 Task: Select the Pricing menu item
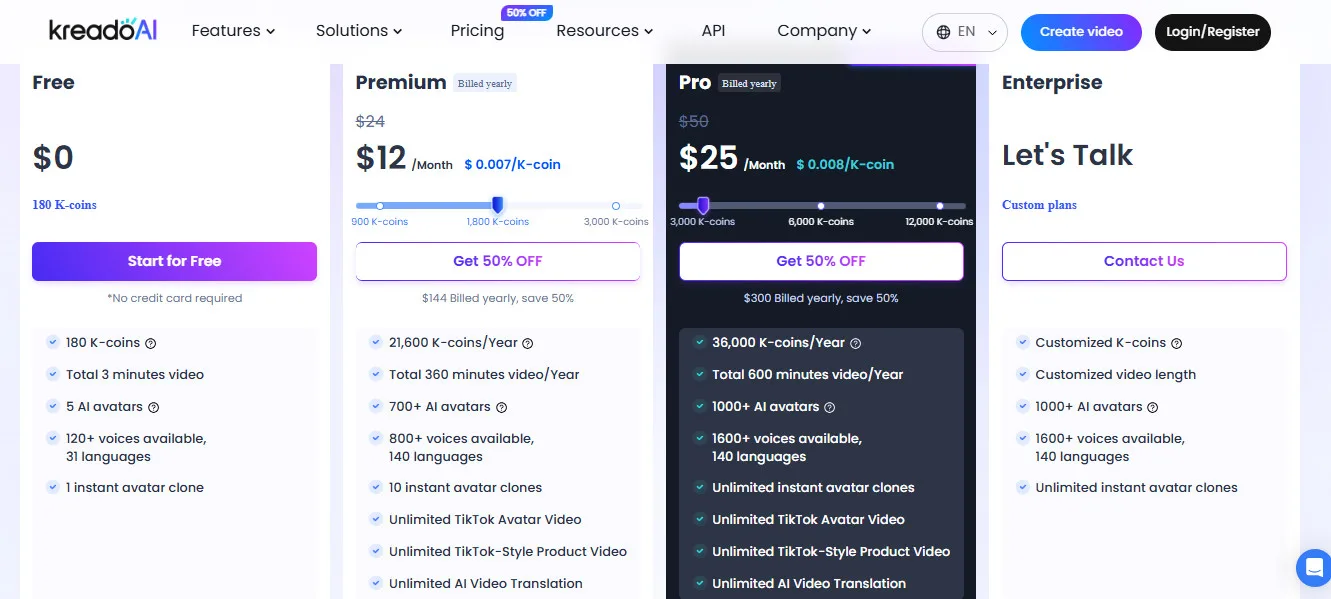(x=477, y=31)
